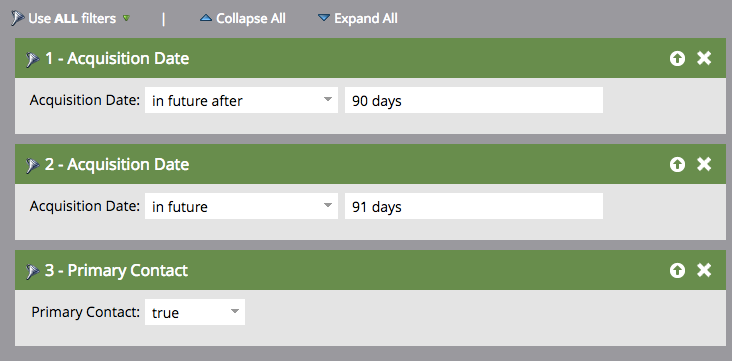Remove the Primary Contact filter
This screenshot has width=732, height=361.
click(x=704, y=270)
